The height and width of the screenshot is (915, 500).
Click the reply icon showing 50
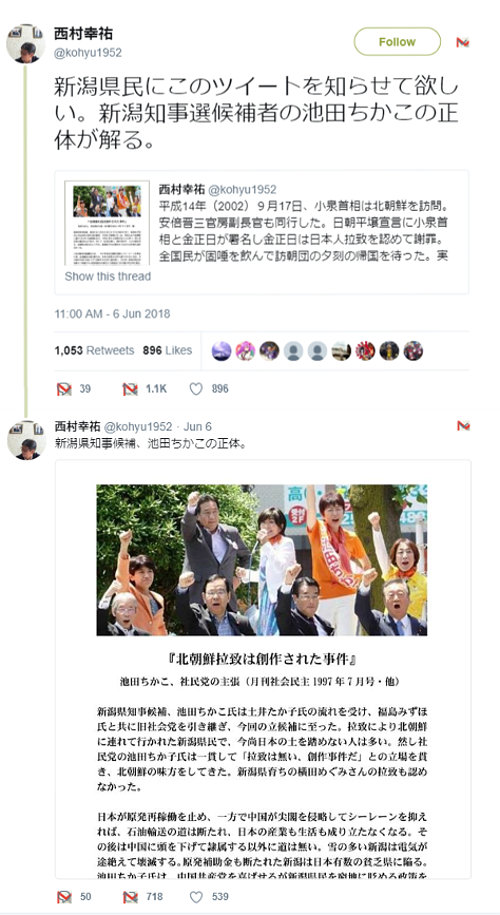point(64,896)
